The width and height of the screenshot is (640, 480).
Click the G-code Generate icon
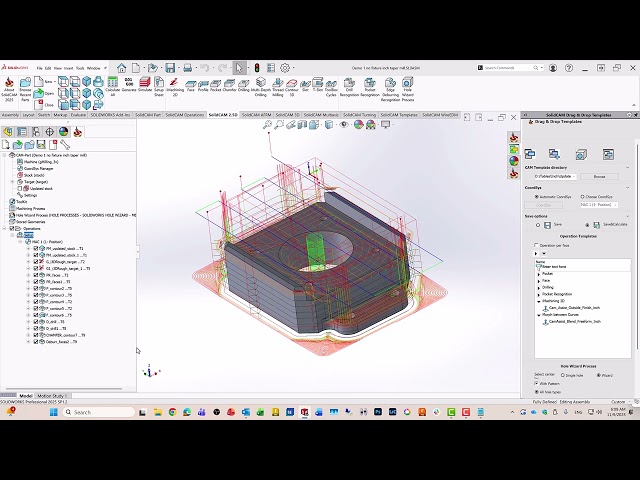(x=129, y=84)
